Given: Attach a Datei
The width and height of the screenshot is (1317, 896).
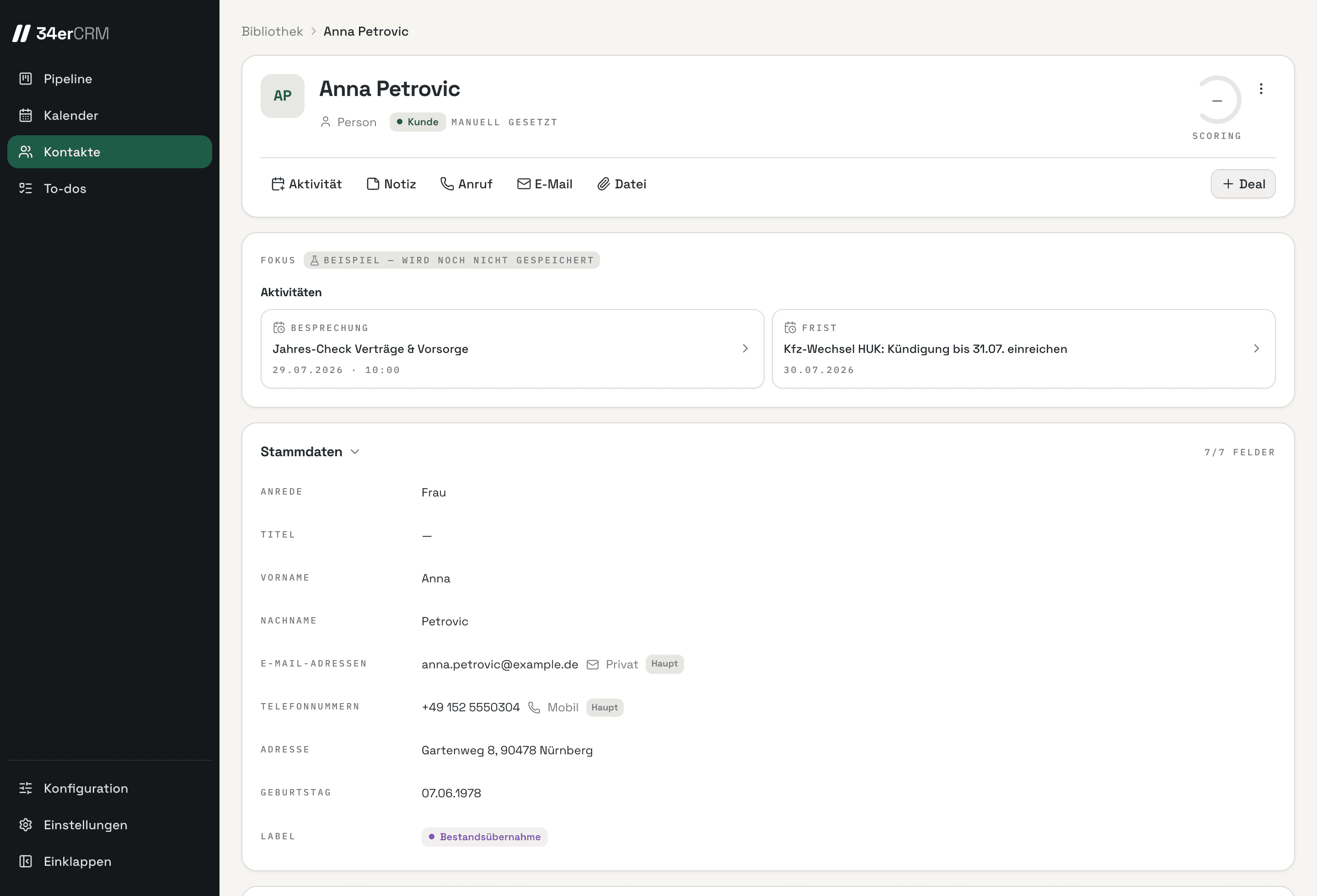Looking at the screenshot, I should click(x=621, y=184).
